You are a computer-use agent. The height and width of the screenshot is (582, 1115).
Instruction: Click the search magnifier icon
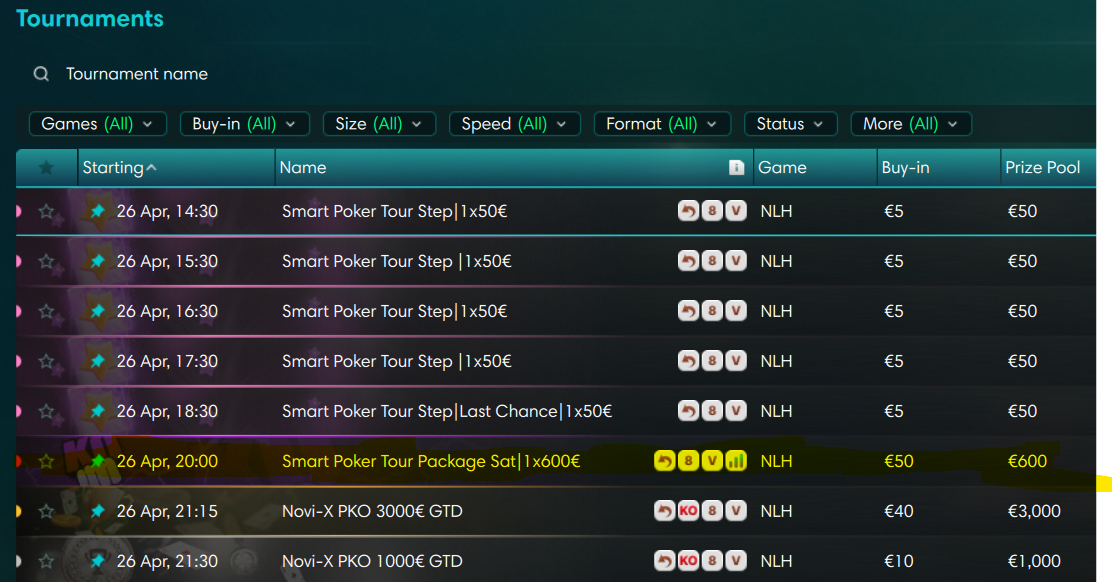click(41, 74)
